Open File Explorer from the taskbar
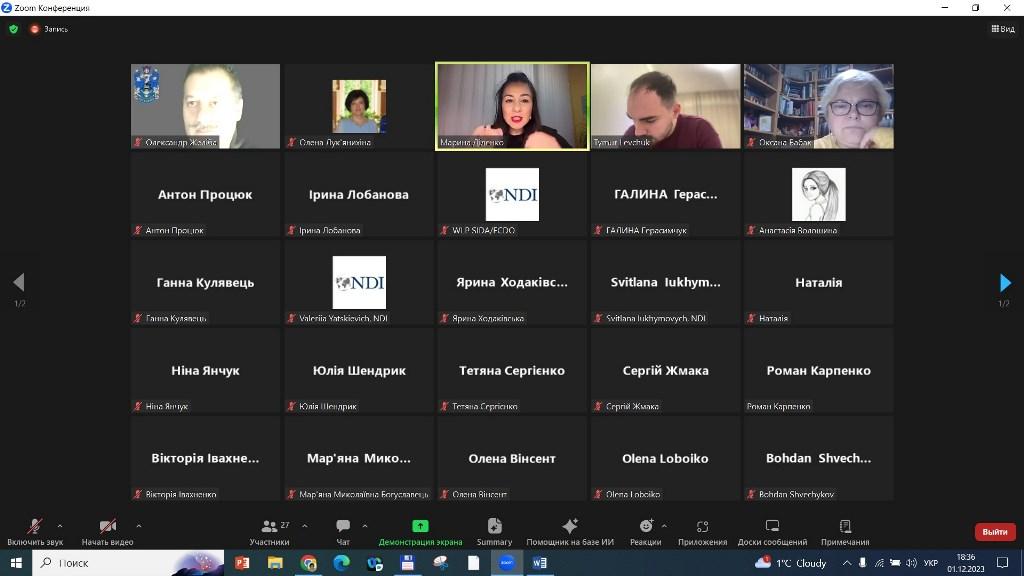The height and width of the screenshot is (576, 1024). (x=275, y=562)
